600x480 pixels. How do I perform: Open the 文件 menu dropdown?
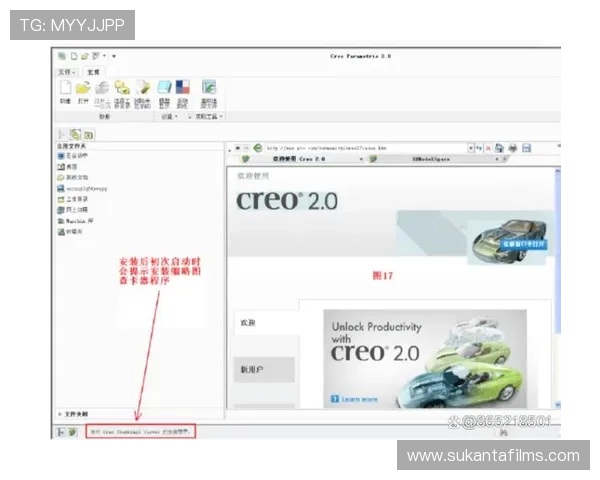pyautogui.click(x=66, y=72)
